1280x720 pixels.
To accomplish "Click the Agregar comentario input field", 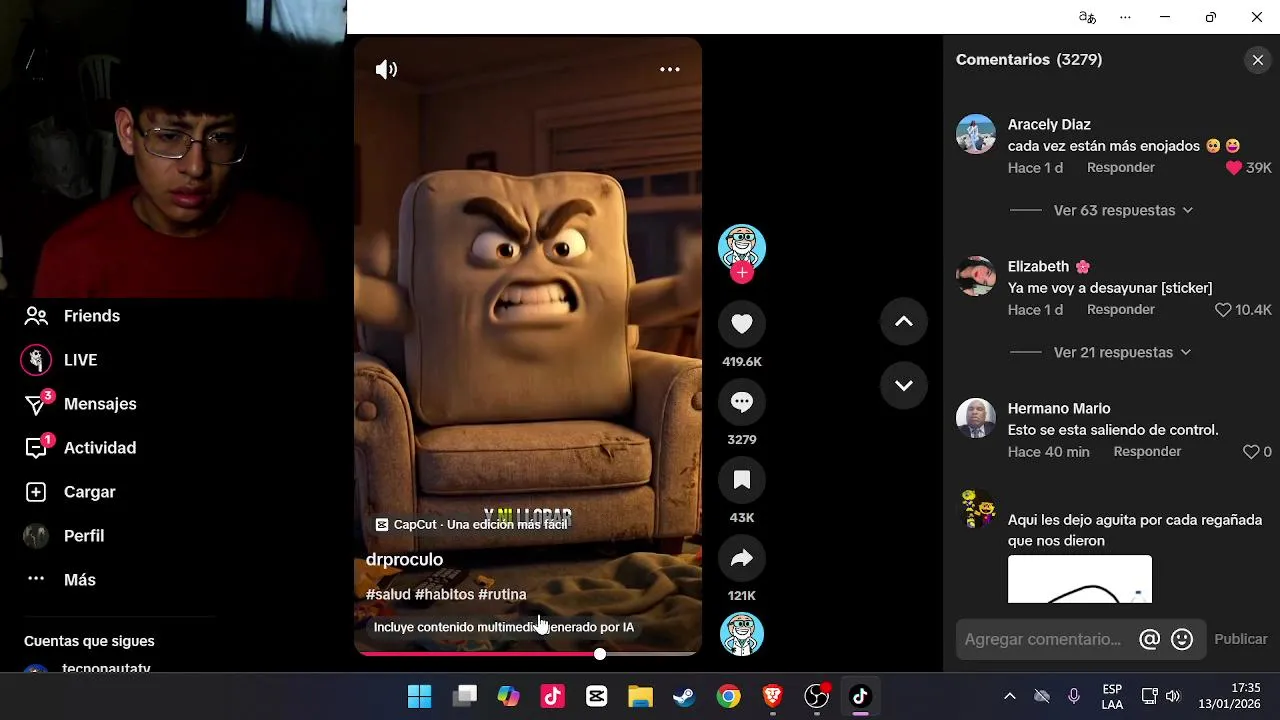I will click(1045, 639).
